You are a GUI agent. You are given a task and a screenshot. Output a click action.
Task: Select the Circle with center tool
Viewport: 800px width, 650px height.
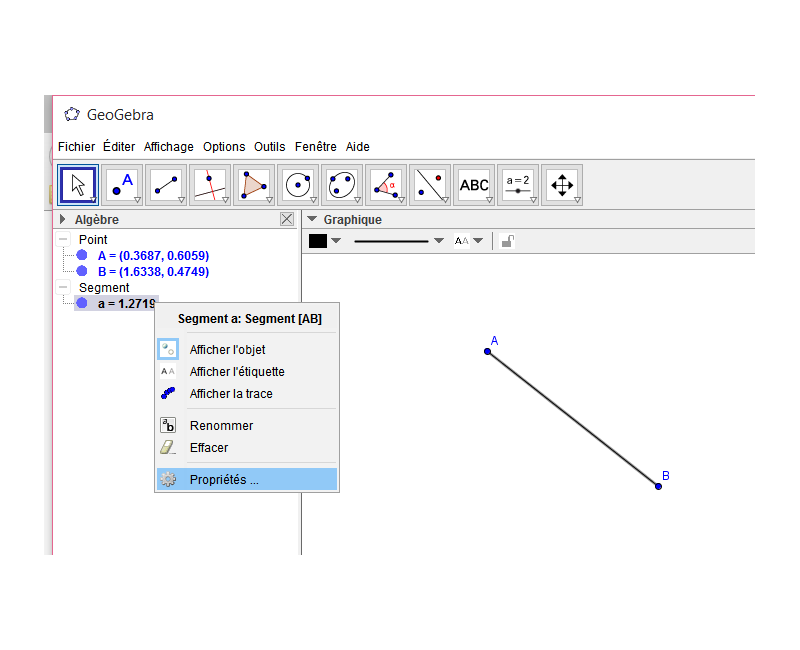click(298, 185)
